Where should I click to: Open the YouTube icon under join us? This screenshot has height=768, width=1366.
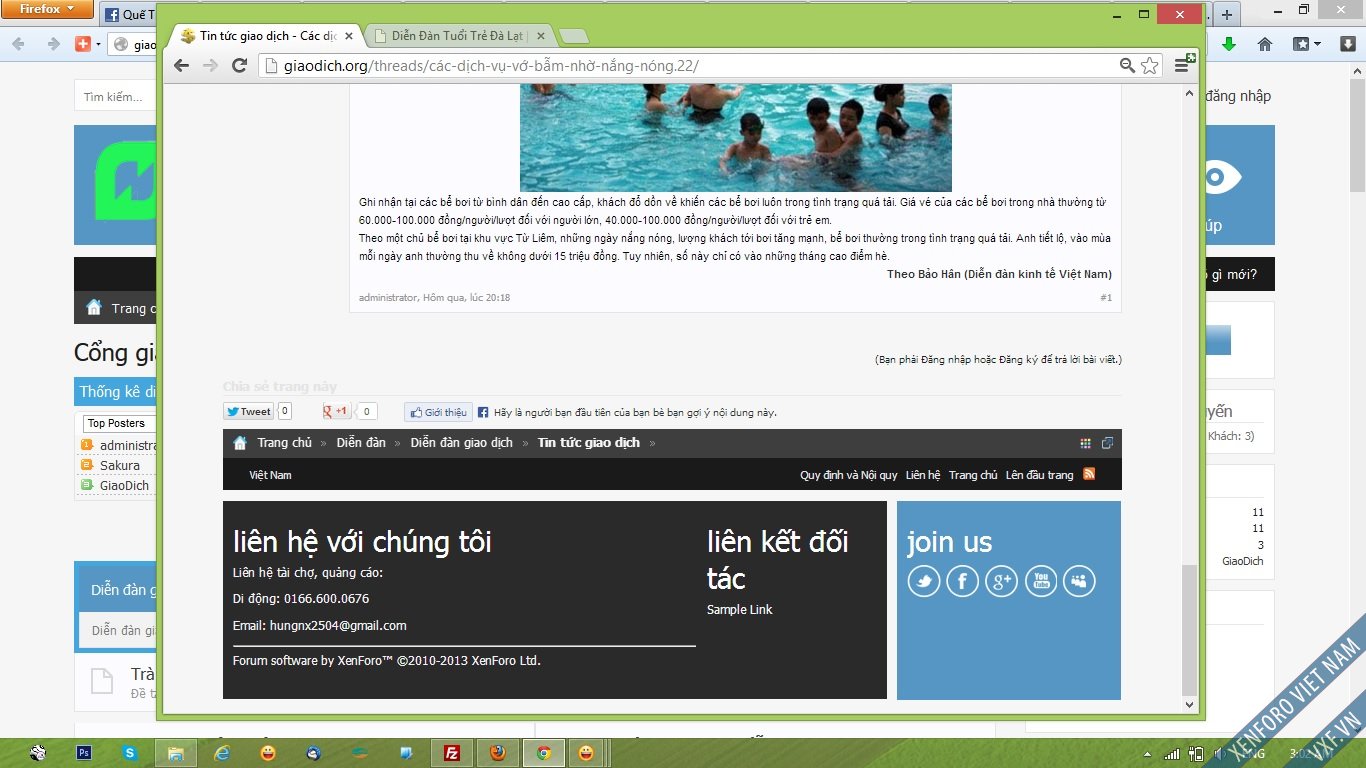click(x=1040, y=581)
